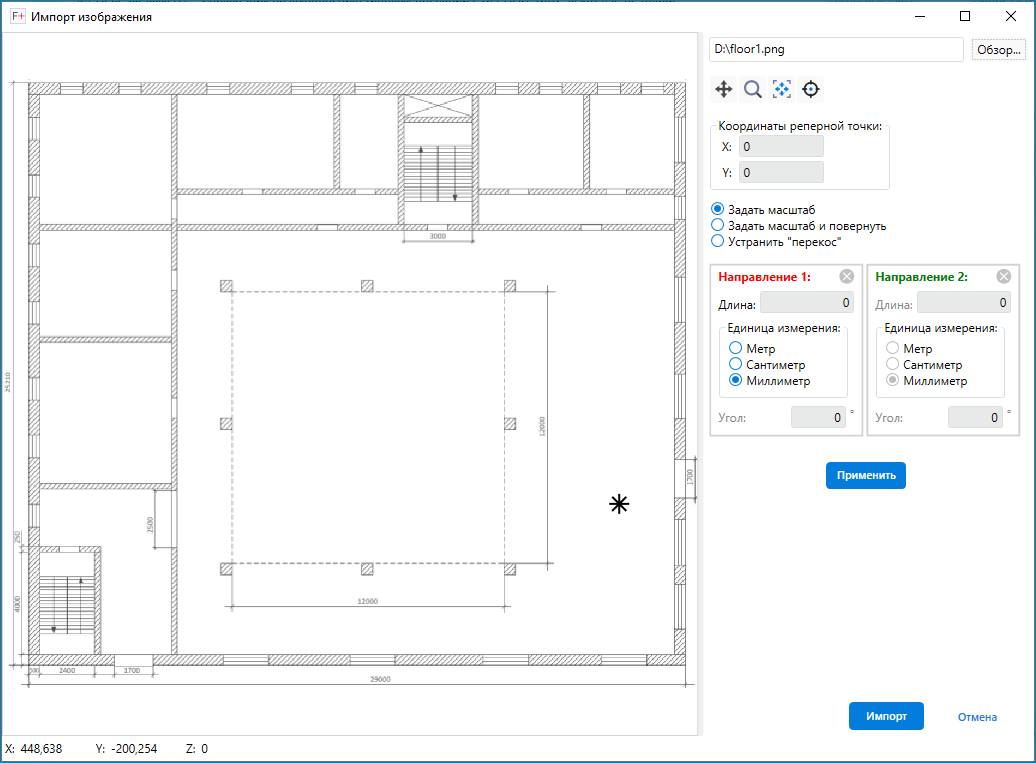The width and height of the screenshot is (1036, 763).
Task: Click the X: 448,638 status bar readout
Action: pyautogui.click(x=34, y=748)
